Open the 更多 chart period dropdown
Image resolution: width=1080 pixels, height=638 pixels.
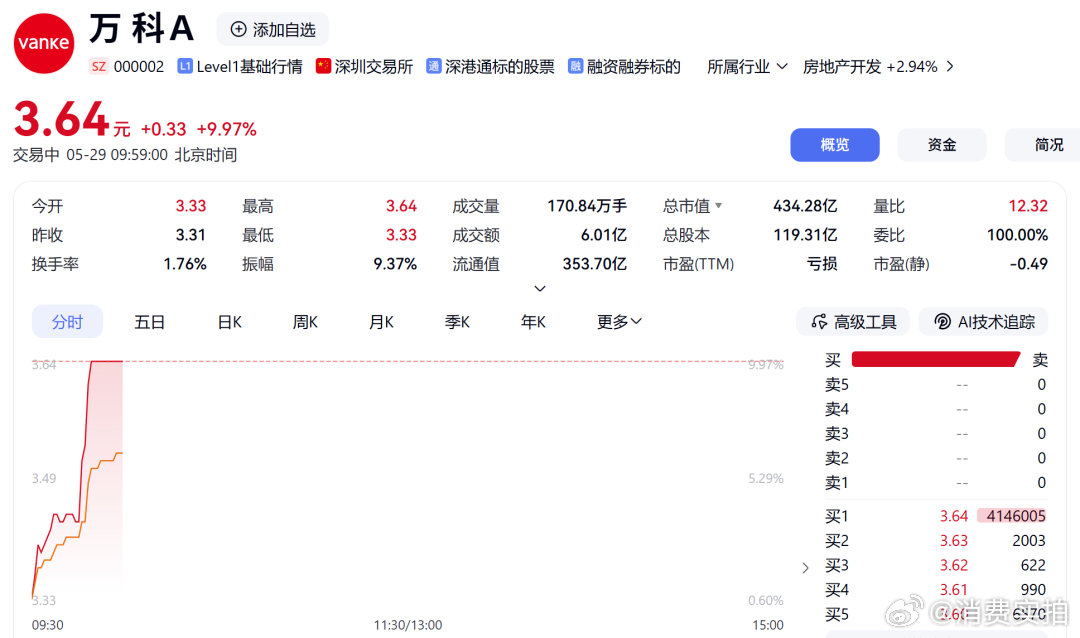click(619, 322)
